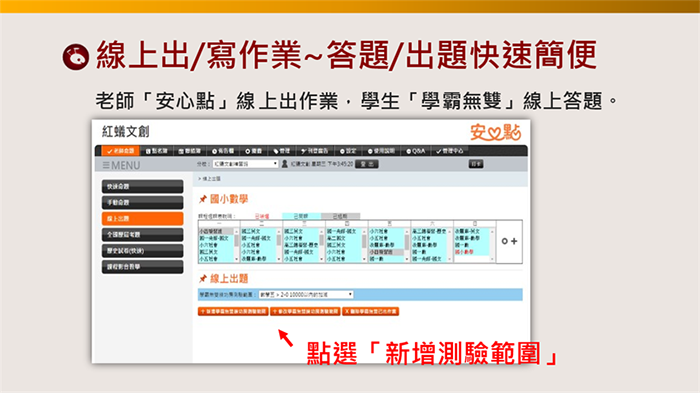Click the pin icon beside 線上出題 heading

tap(203, 279)
